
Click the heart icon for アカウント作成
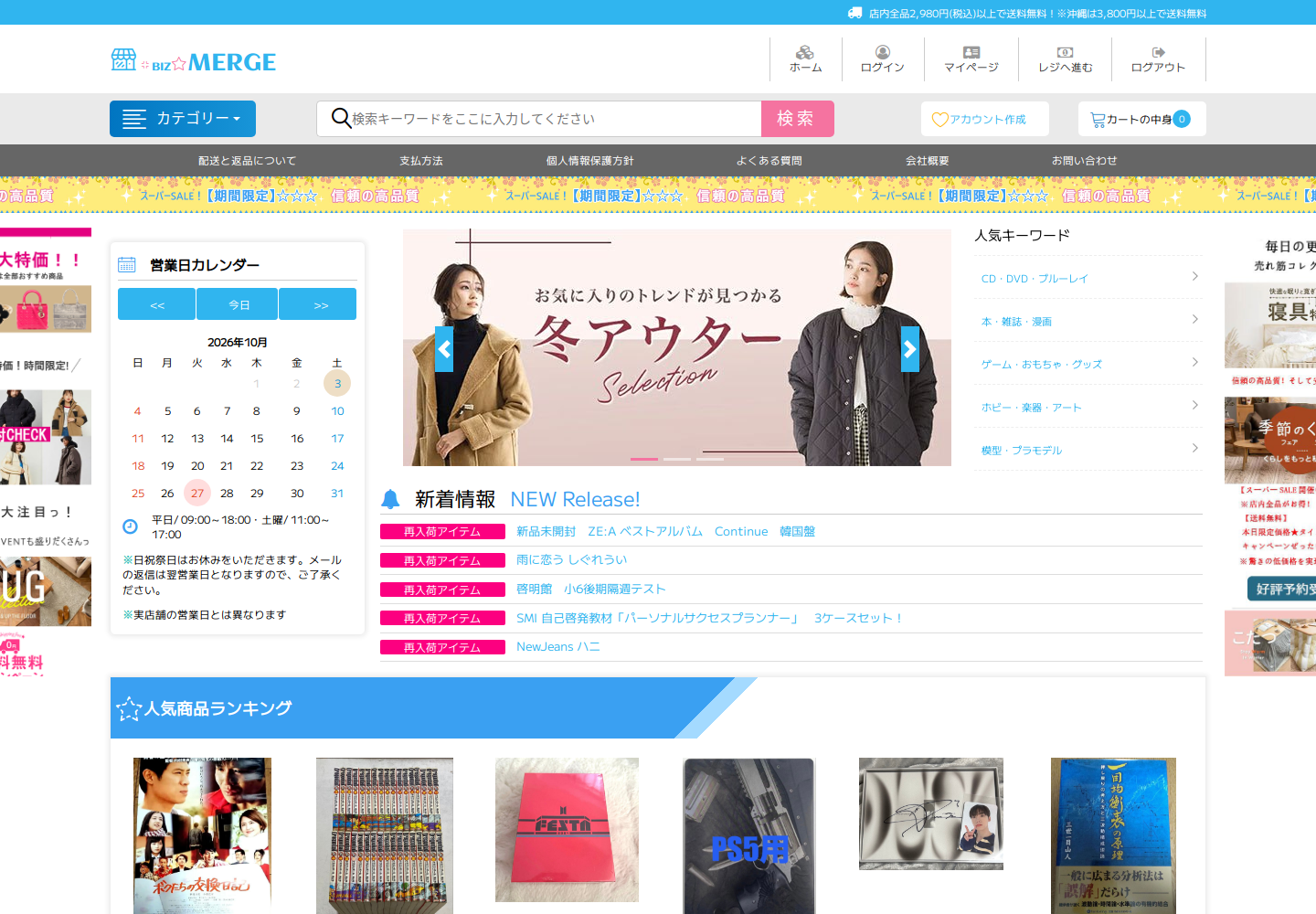click(x=939, y=120)
